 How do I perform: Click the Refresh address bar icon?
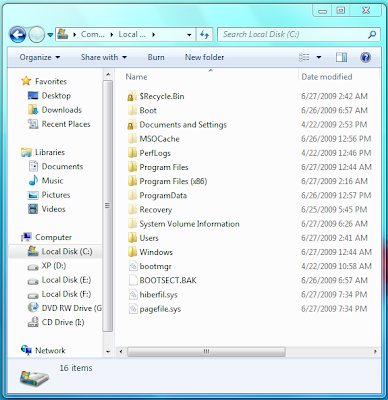click(204, 34)
